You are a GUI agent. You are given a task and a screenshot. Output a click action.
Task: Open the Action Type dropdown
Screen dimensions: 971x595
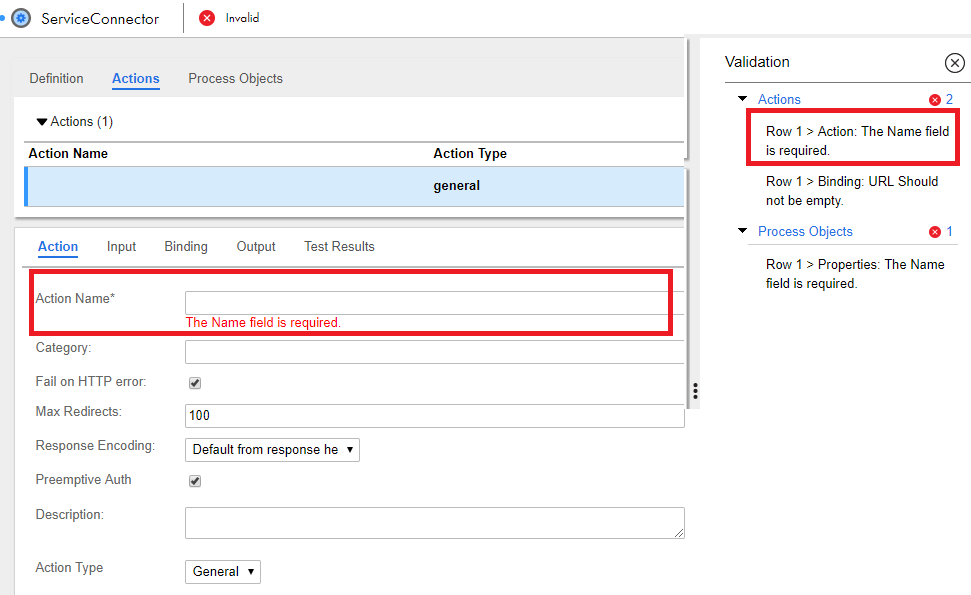(x=223, y=571)
